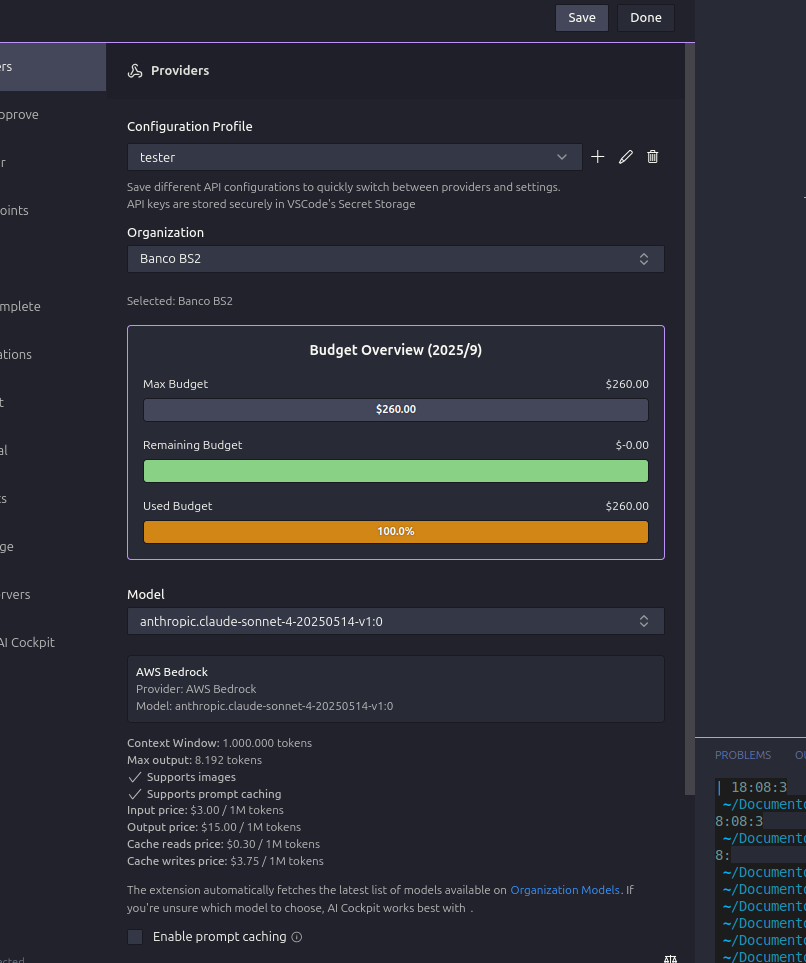806x963 pixels.
Task: Switch to the PROBLEMS panel tab
Action: [742, 755]
